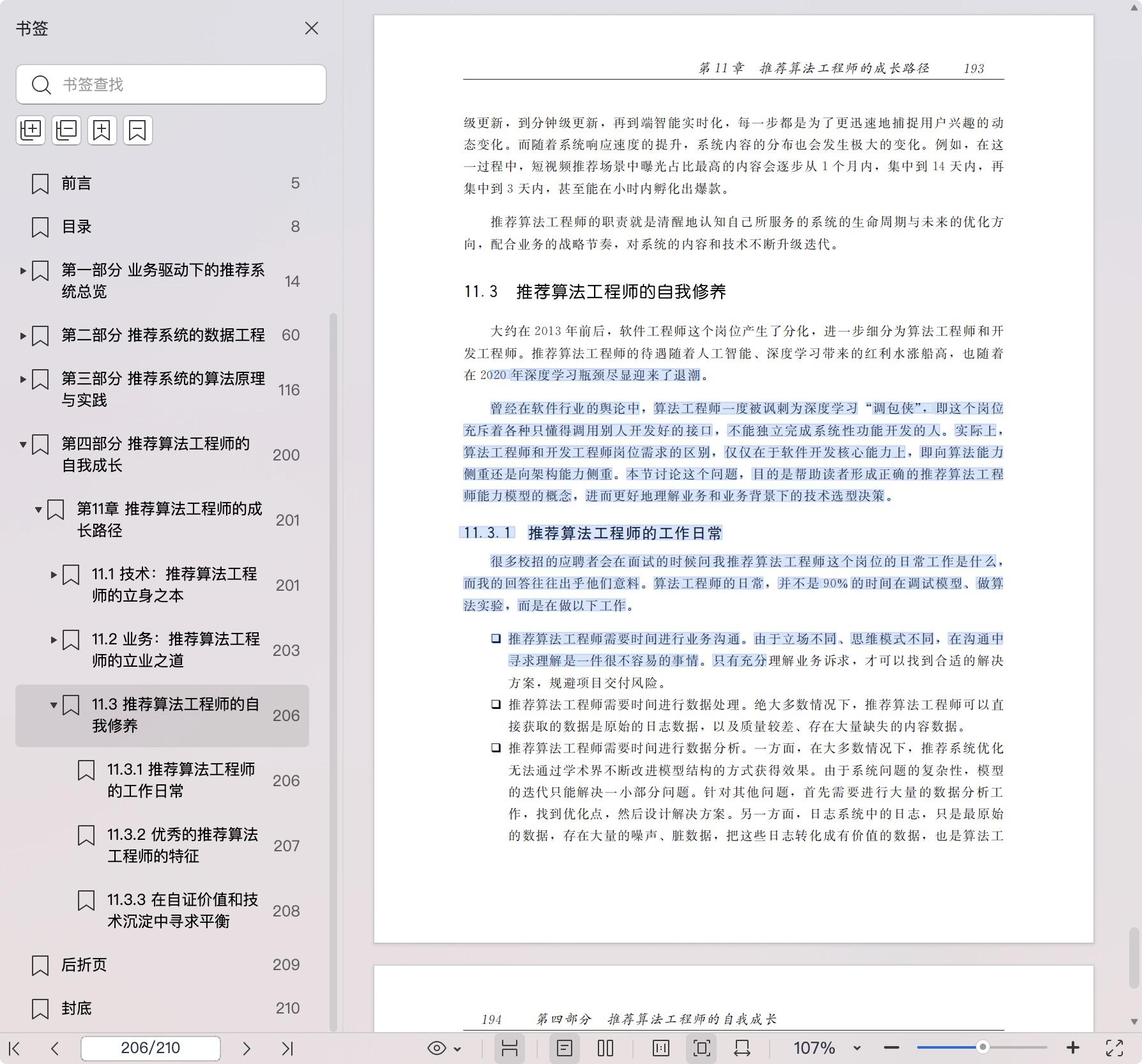Image resolution: width=1142 pixels, height=1064 pixels.
Task: Expand 第三部分 推荐系统的算法原理与实践
Action: point(23,379)
